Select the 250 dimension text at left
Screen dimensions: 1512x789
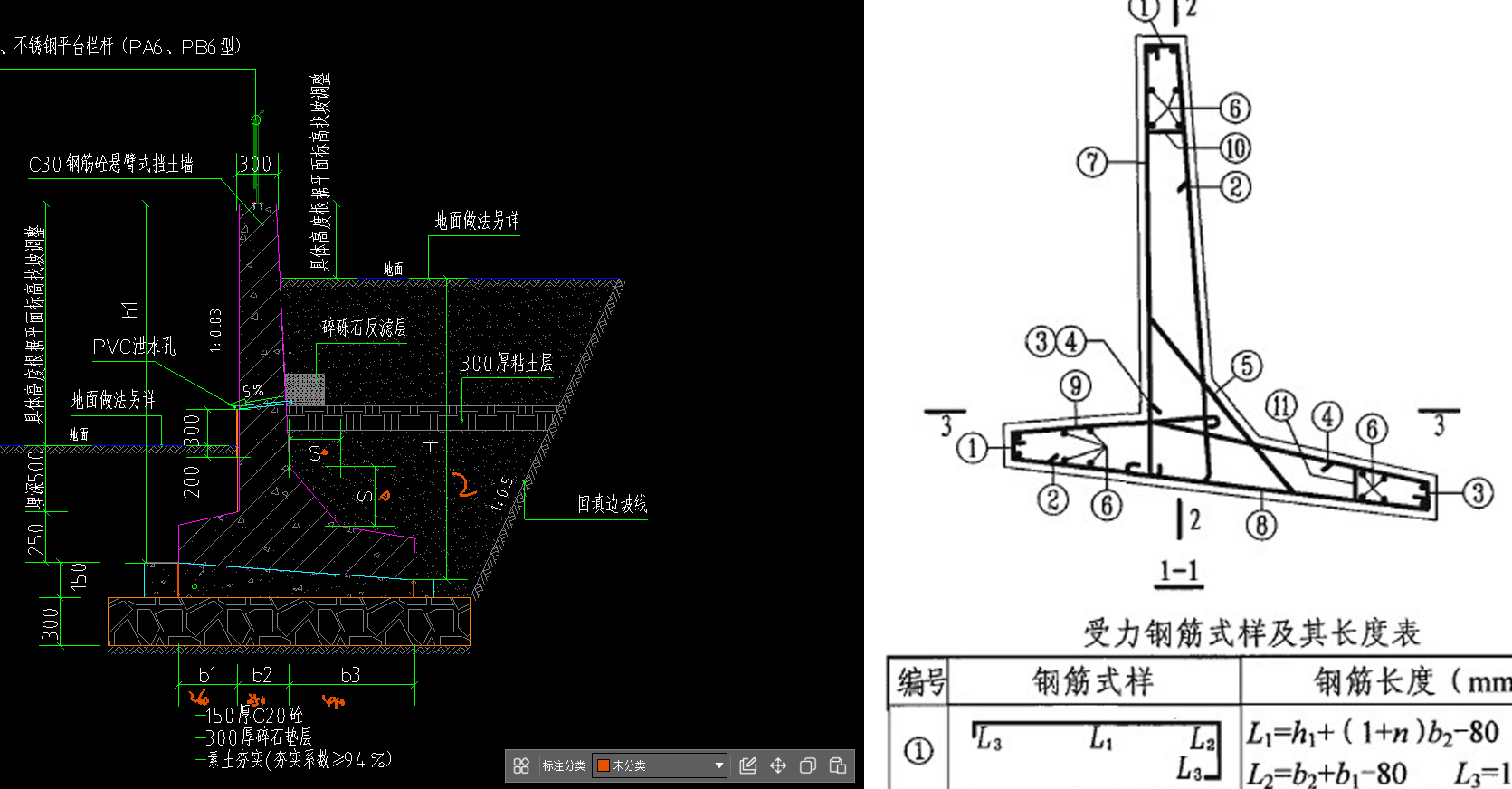point(35,539)
